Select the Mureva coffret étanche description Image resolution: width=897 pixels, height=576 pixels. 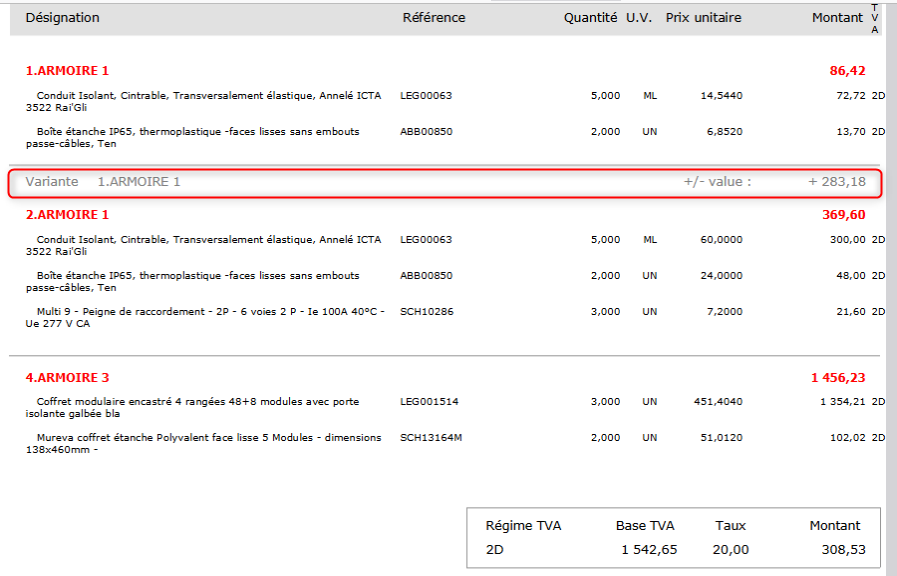click(203, 443)
